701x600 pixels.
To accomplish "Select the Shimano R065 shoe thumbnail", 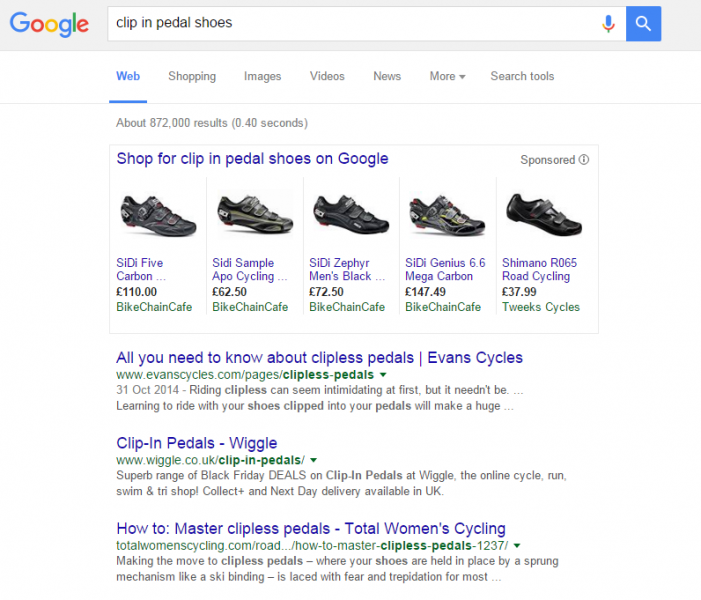I will pyautogui.click(x=542, y=214).
